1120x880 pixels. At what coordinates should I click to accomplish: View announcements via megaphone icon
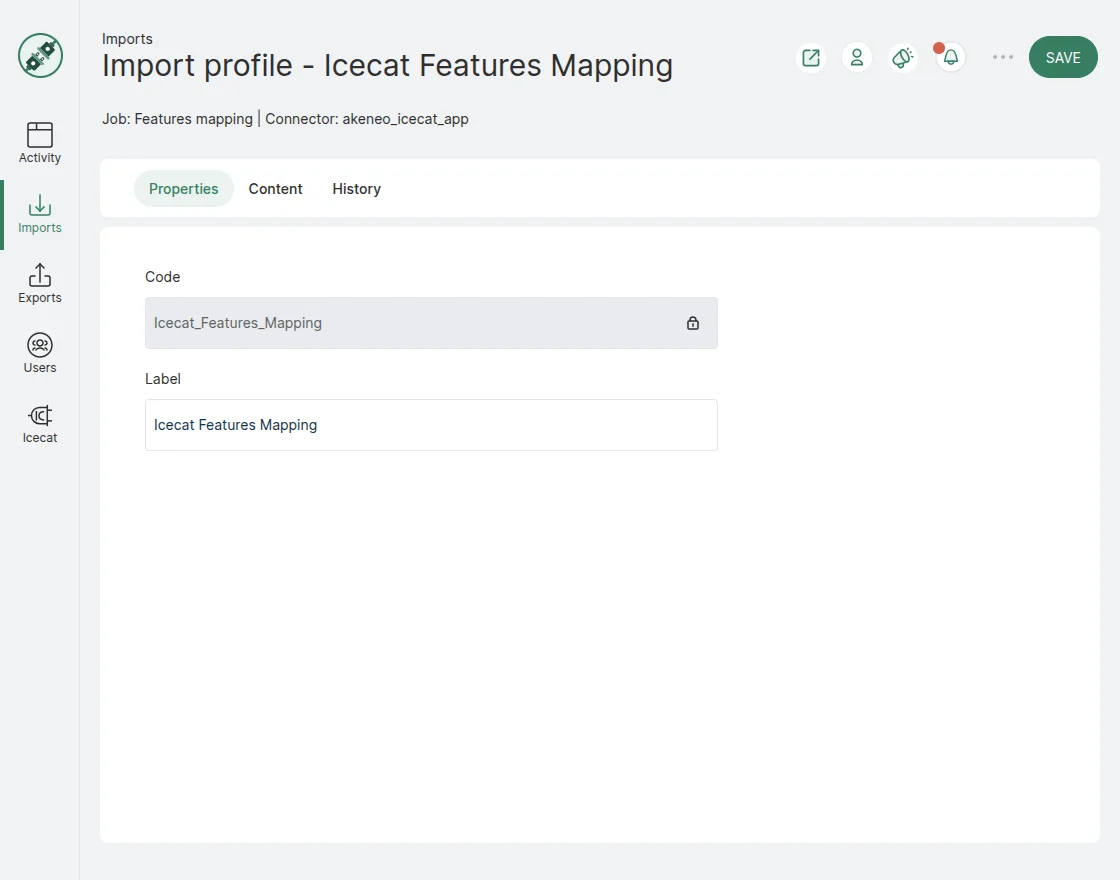[902, 57]
